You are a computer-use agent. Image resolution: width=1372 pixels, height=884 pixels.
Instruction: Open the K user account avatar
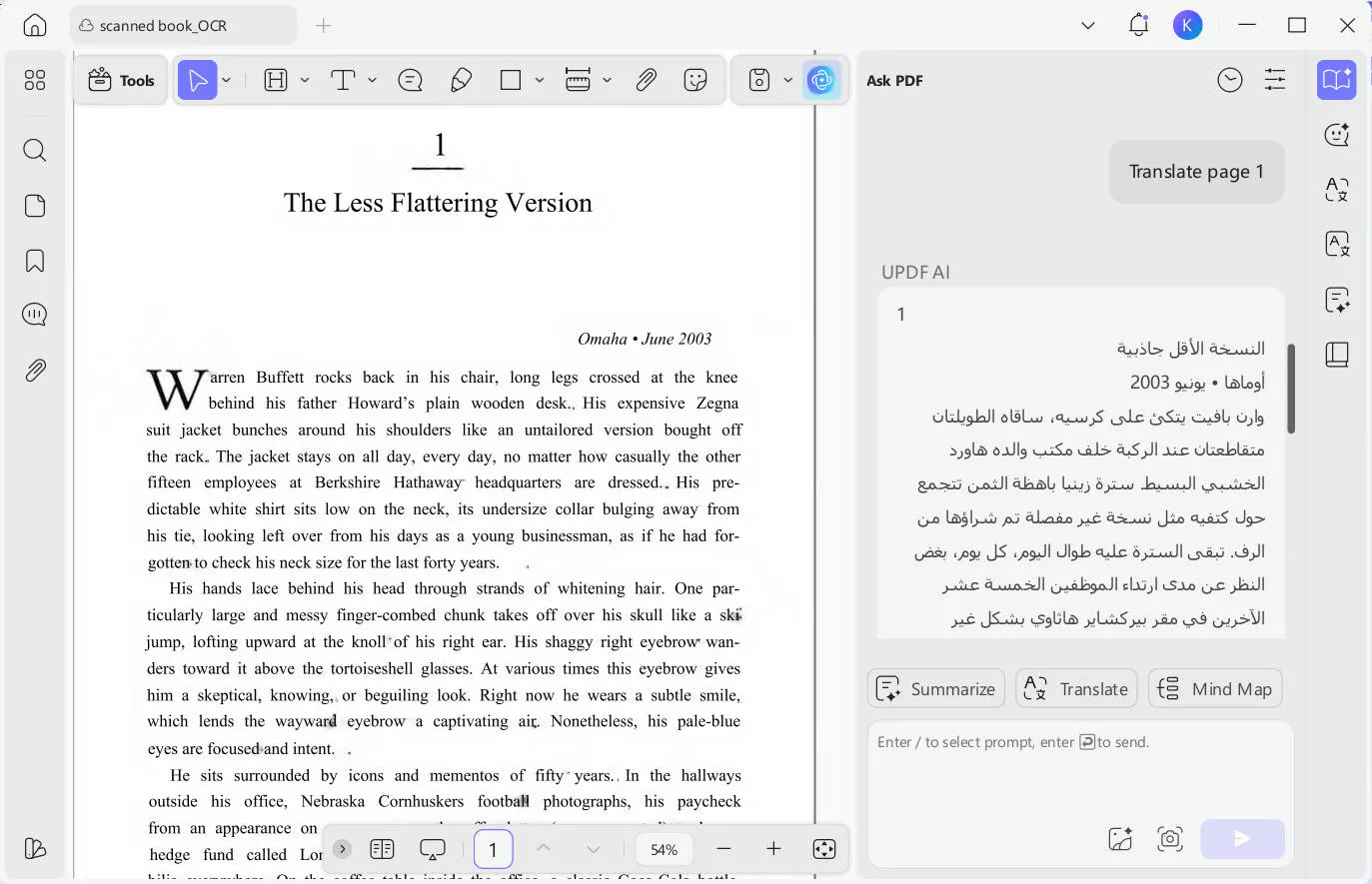(x=1187, y=25)
